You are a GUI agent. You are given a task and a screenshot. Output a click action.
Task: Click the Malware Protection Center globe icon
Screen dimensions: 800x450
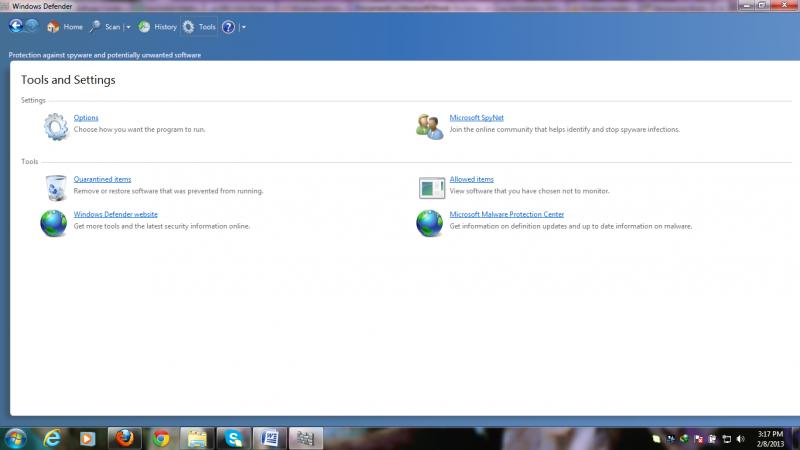tap(430, 223)
